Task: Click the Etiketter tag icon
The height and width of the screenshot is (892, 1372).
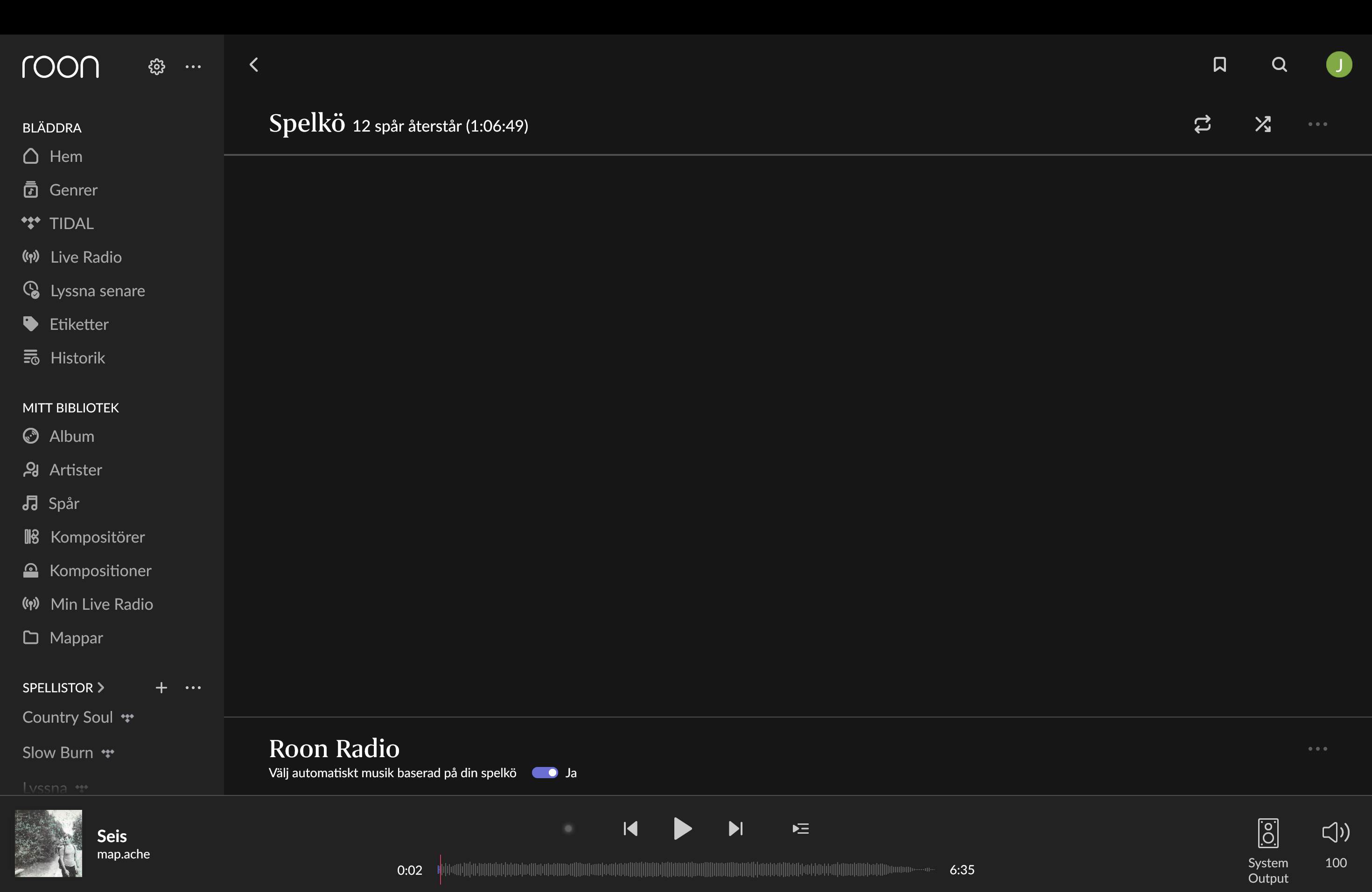Action: point(30,324)
